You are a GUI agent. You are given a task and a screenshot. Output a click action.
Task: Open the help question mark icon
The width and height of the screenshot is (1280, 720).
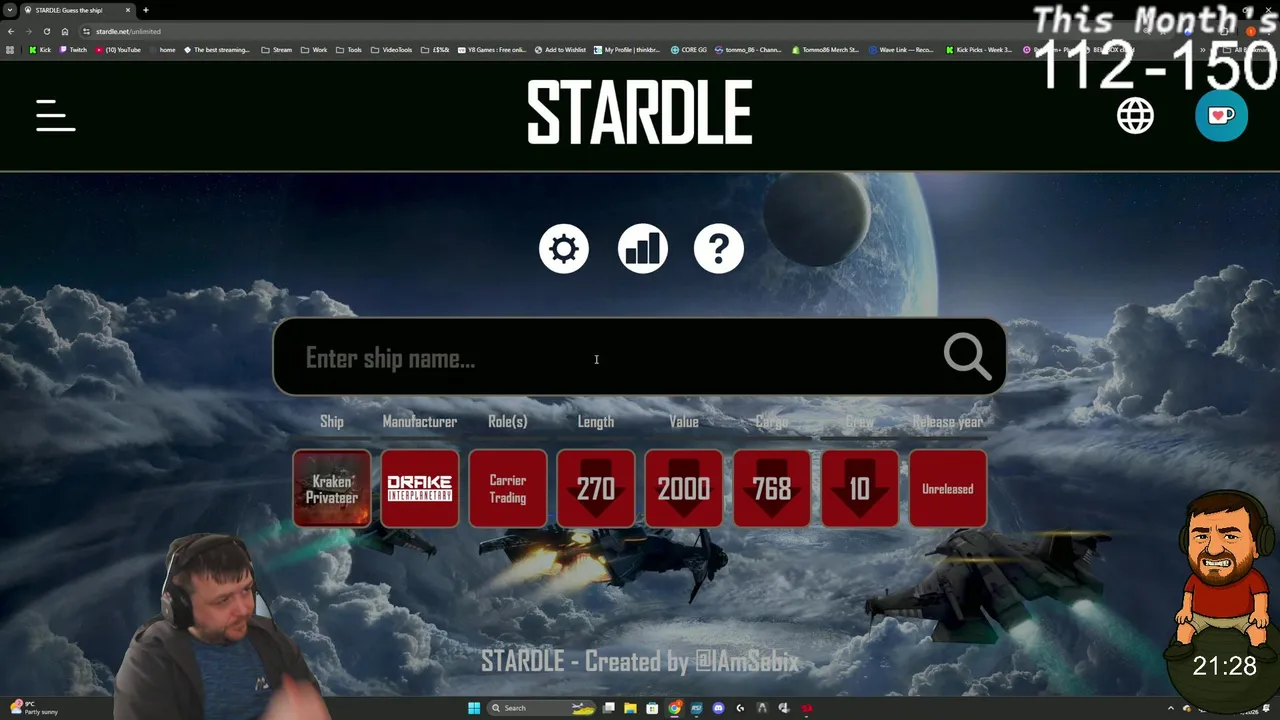tap(719, 248)
